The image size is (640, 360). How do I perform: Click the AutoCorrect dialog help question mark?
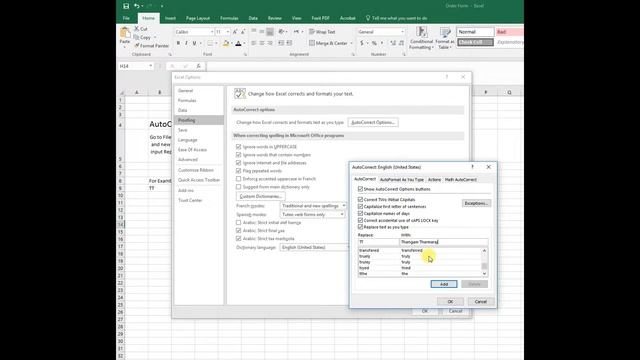pos(472,167)
